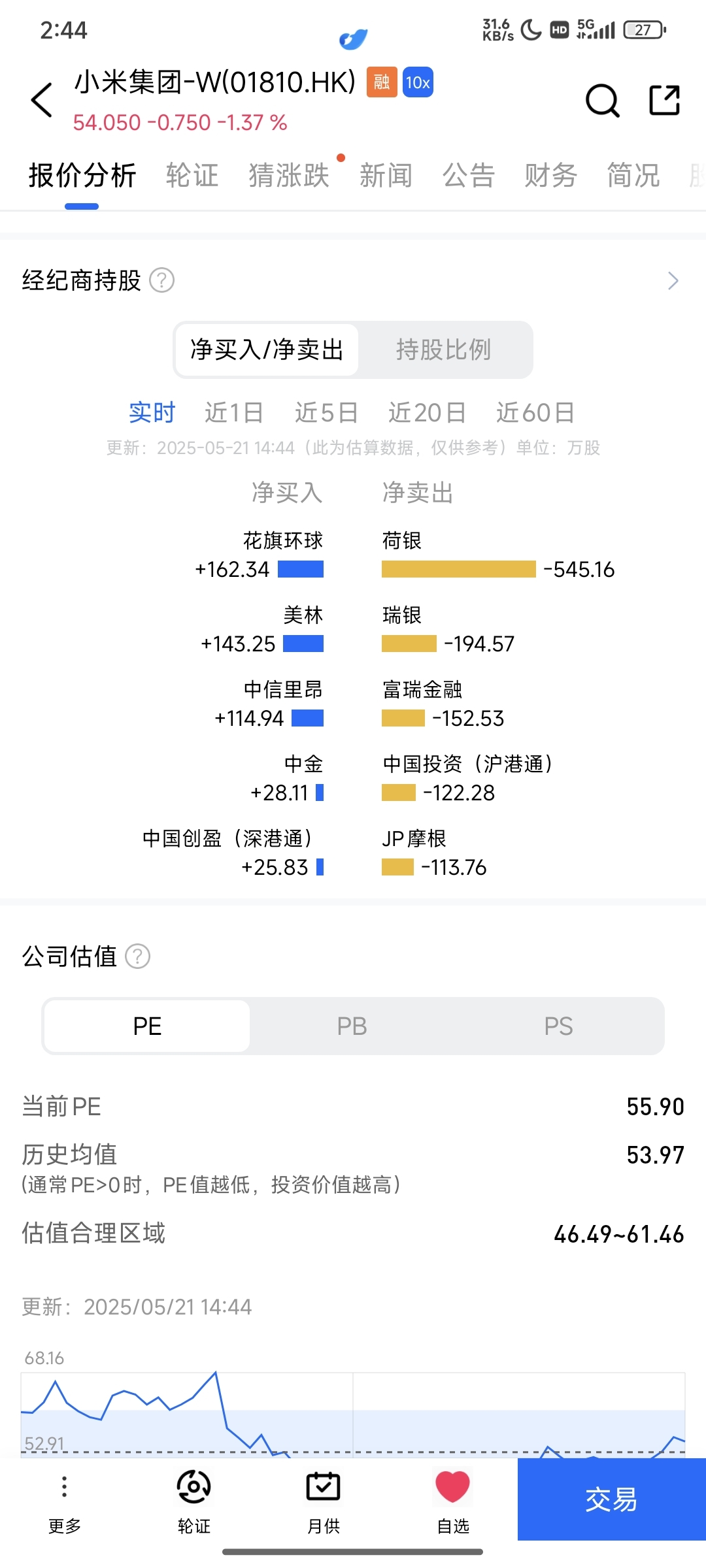706x1568 pixels.
Task: Open help icon beside 经纪商持股
Action: [x=161, y=281]
